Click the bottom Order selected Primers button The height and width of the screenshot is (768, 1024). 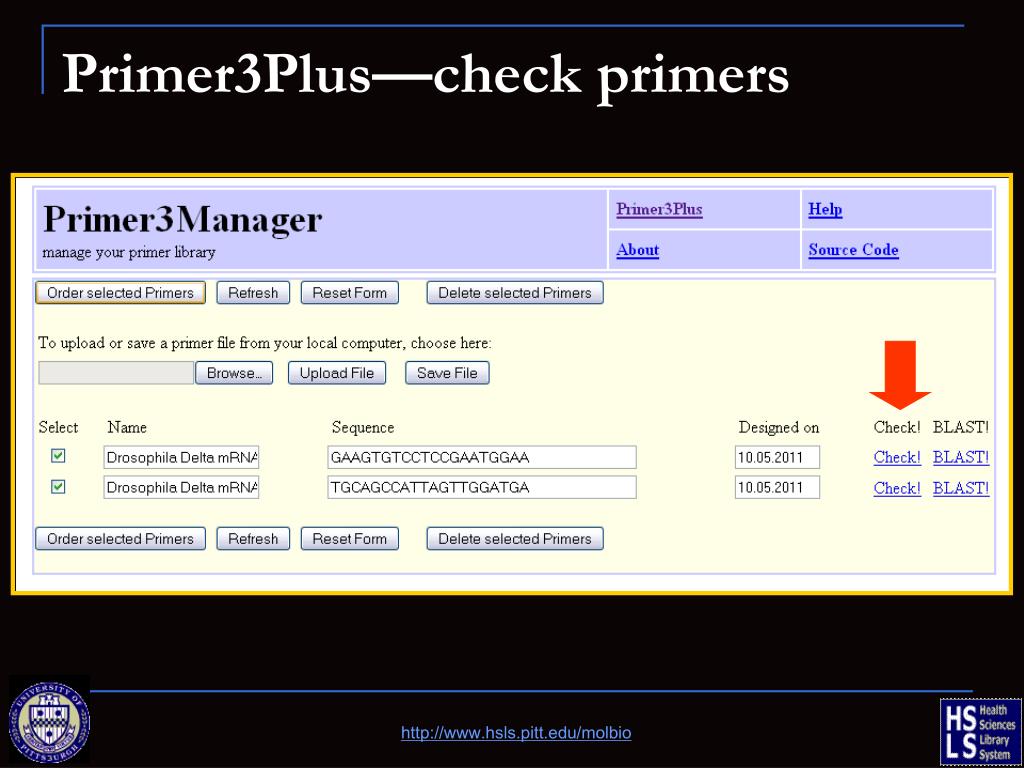pyautogui.click(x=120, y=539)
